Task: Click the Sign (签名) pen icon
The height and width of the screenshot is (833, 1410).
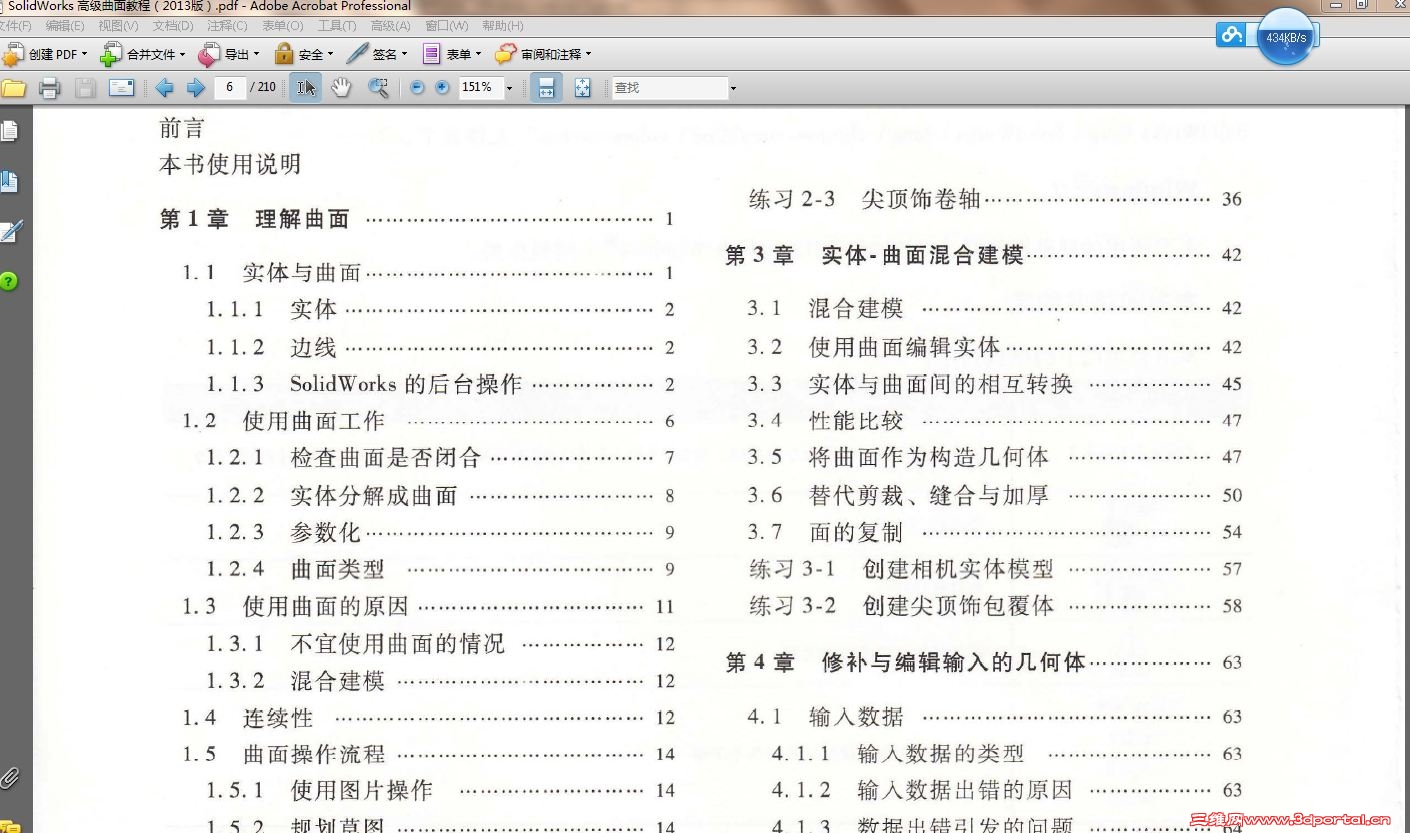Action: pos(357,54)
